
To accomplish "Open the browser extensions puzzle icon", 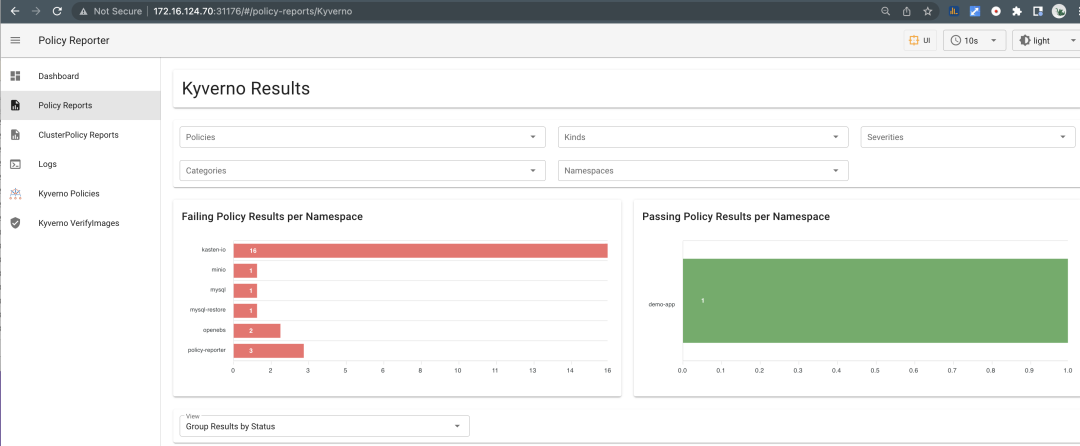I will [1017, 11].
